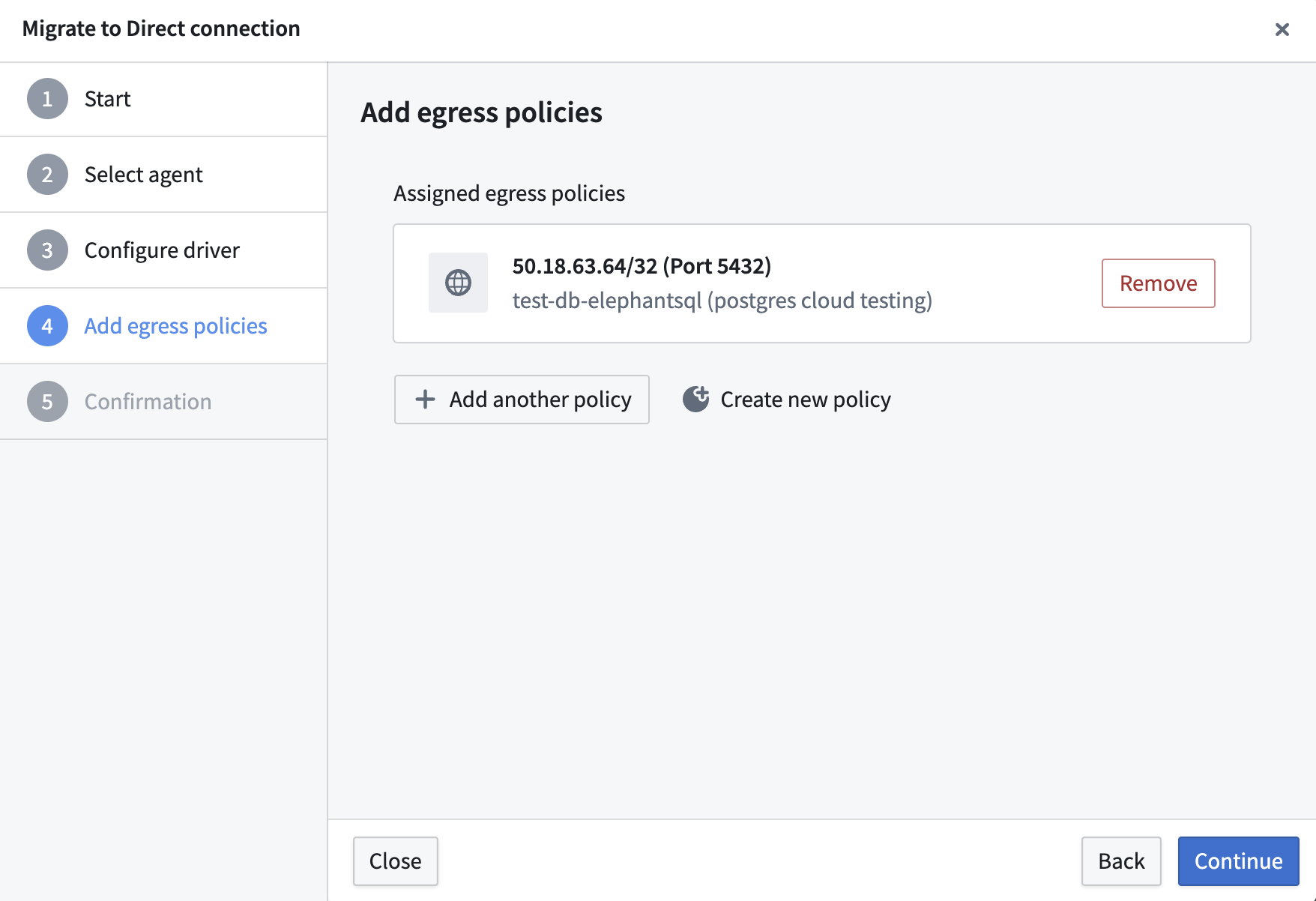This screenshot has height=901, width=1316.
Task: Open the Select agent step label
Action: tap(143, 175)
